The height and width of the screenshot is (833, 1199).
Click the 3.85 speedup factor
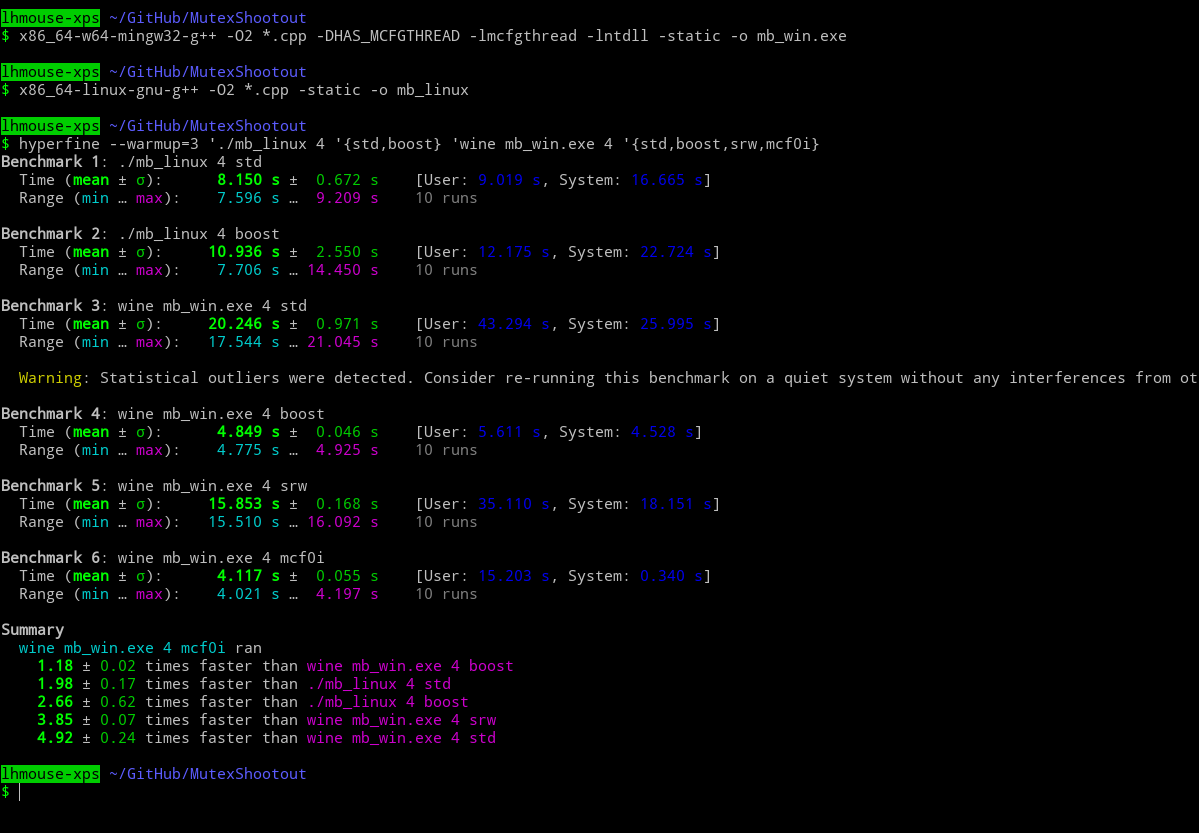pyautogui.click(x=55, y=720)
